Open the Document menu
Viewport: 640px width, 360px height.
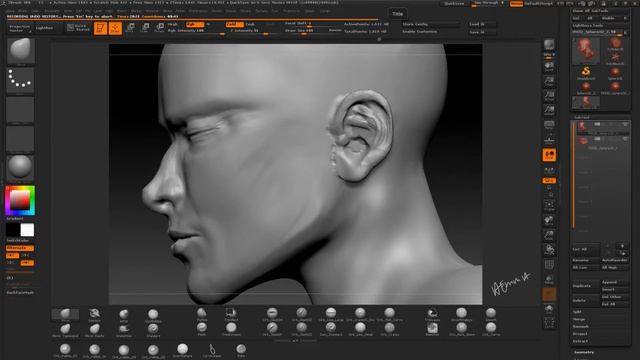52,11
